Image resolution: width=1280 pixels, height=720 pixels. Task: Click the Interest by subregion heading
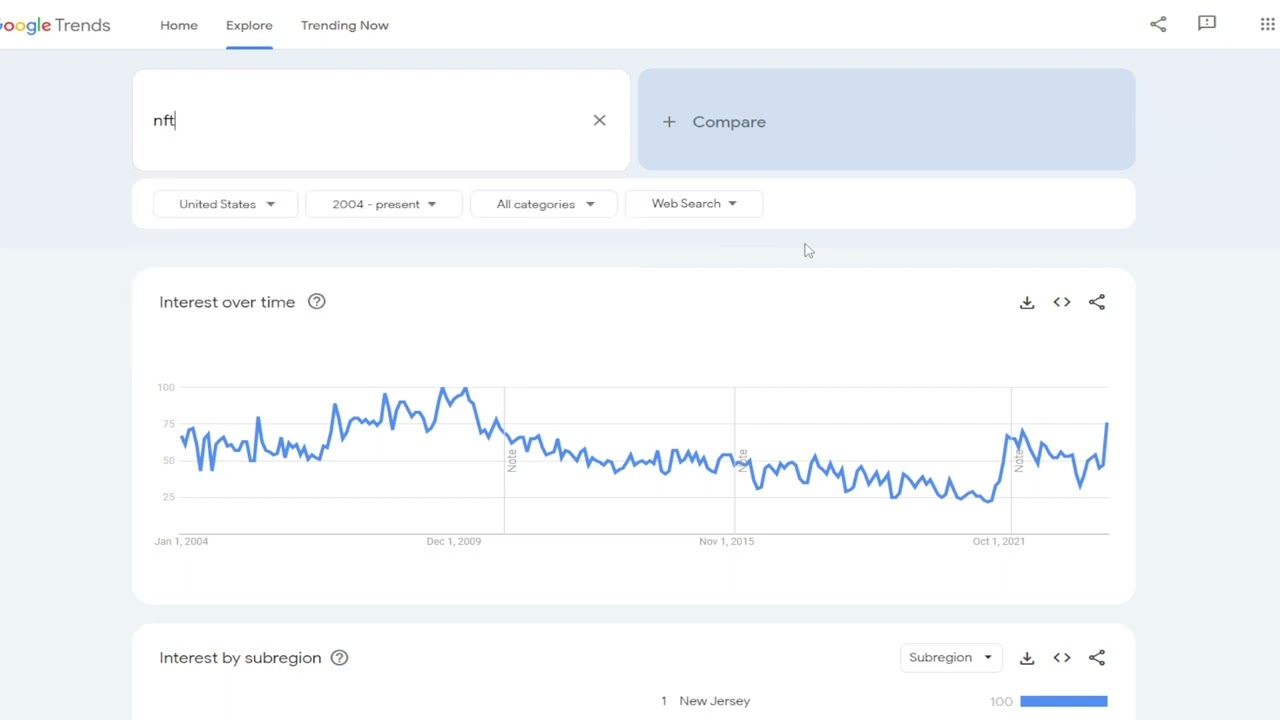point(240,658)
